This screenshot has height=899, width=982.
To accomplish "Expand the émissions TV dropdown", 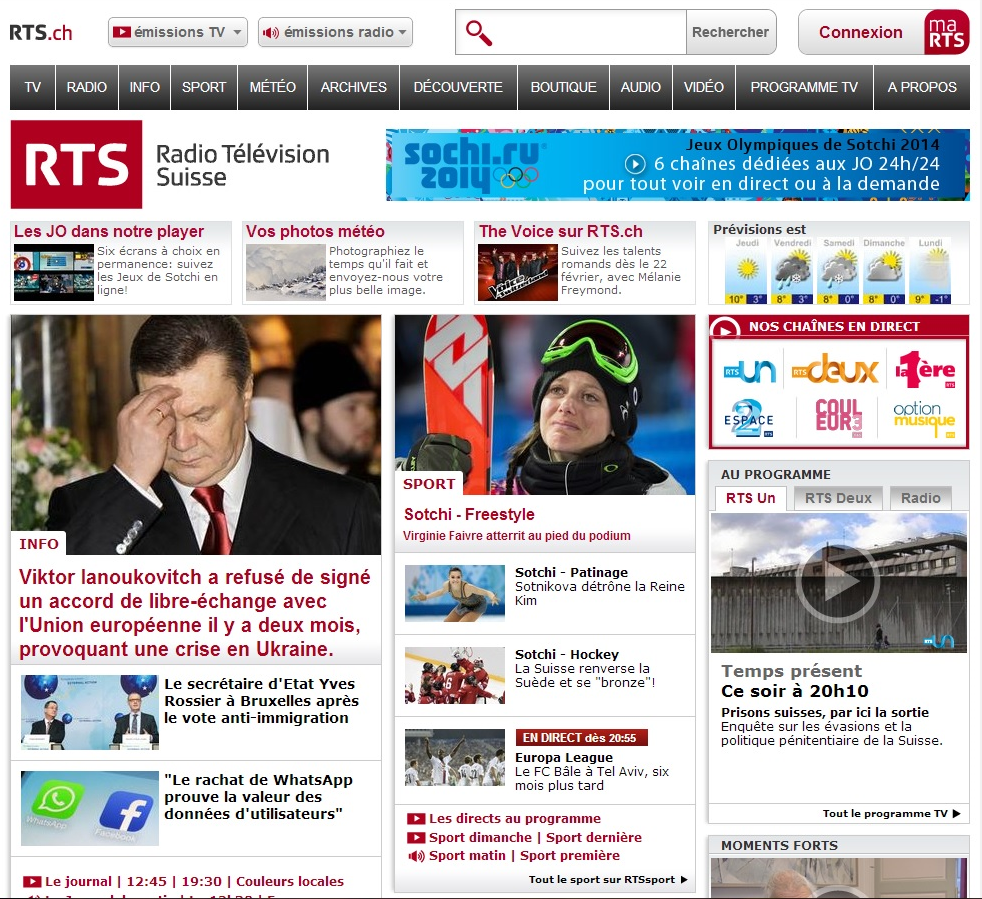I will [177, 32].
